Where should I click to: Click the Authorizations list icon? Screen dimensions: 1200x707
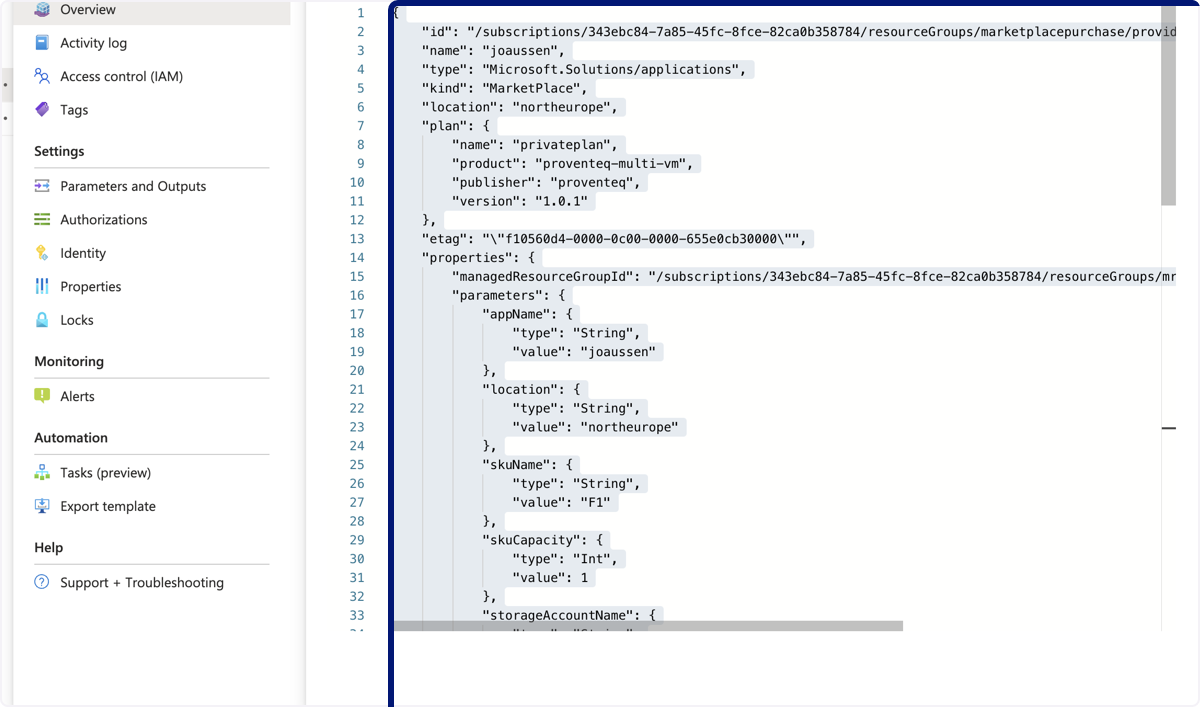(x=42, y=219)
